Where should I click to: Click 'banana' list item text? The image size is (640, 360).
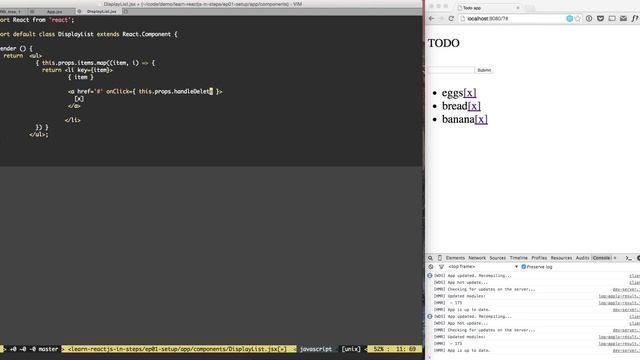[458, 119]
